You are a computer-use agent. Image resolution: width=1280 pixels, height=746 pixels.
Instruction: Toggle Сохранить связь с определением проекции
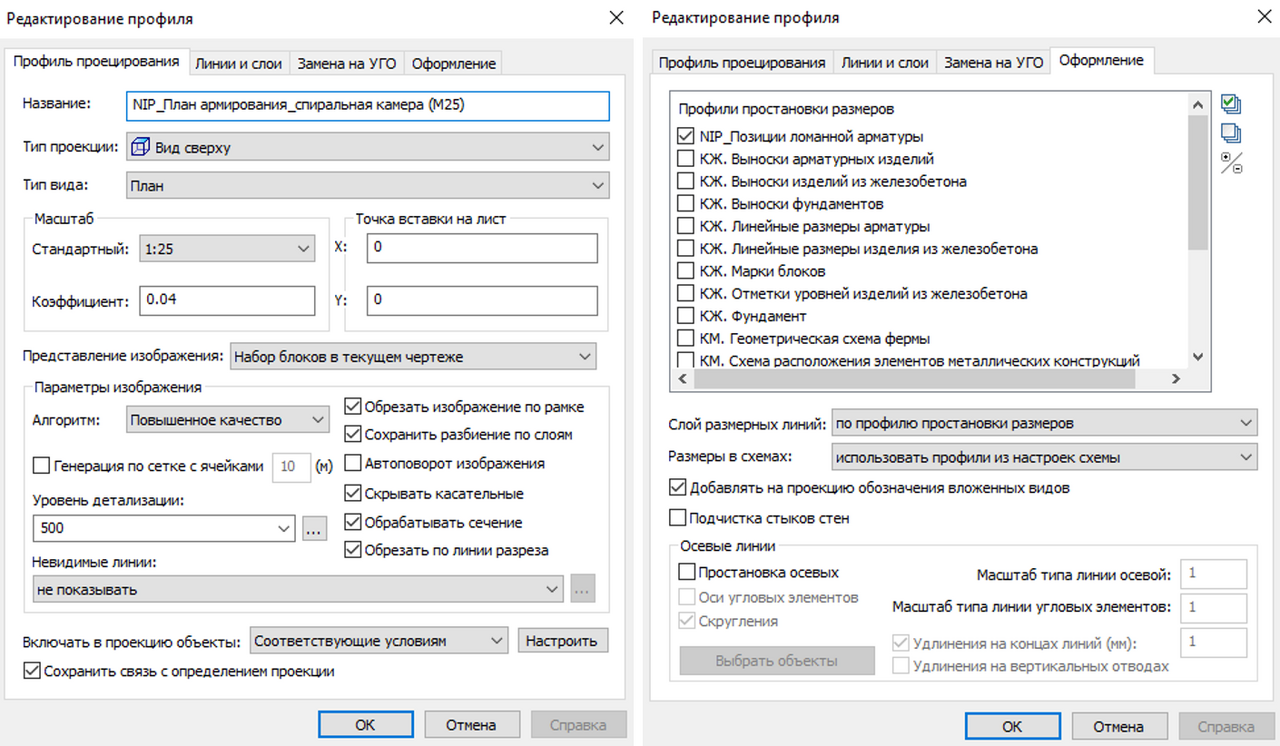coord(31,672)
